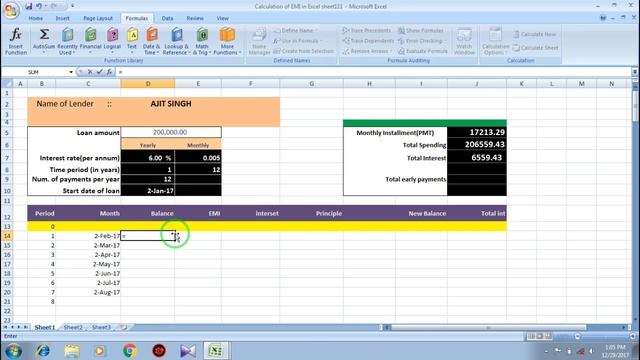This screenshot has width=640, height=360.
Task: Click Calculate Now
Action: (x=534, y=34)
